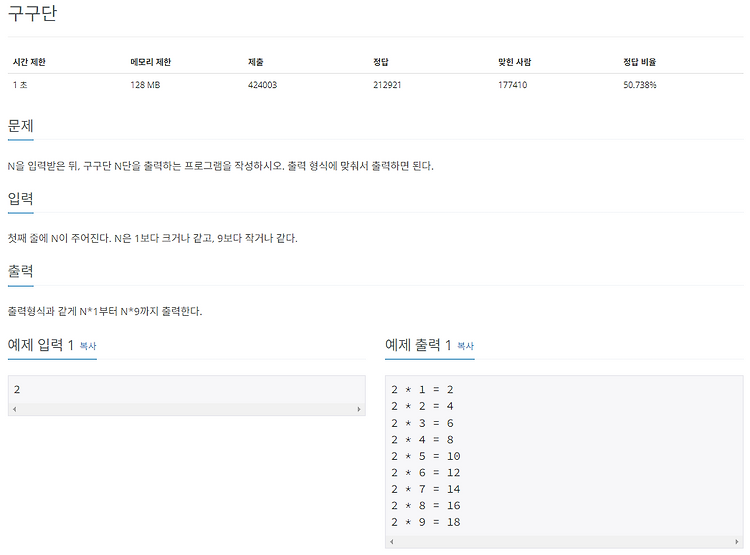Click the output description mentioning N*1부터 N*9

[x=105, y=311]
